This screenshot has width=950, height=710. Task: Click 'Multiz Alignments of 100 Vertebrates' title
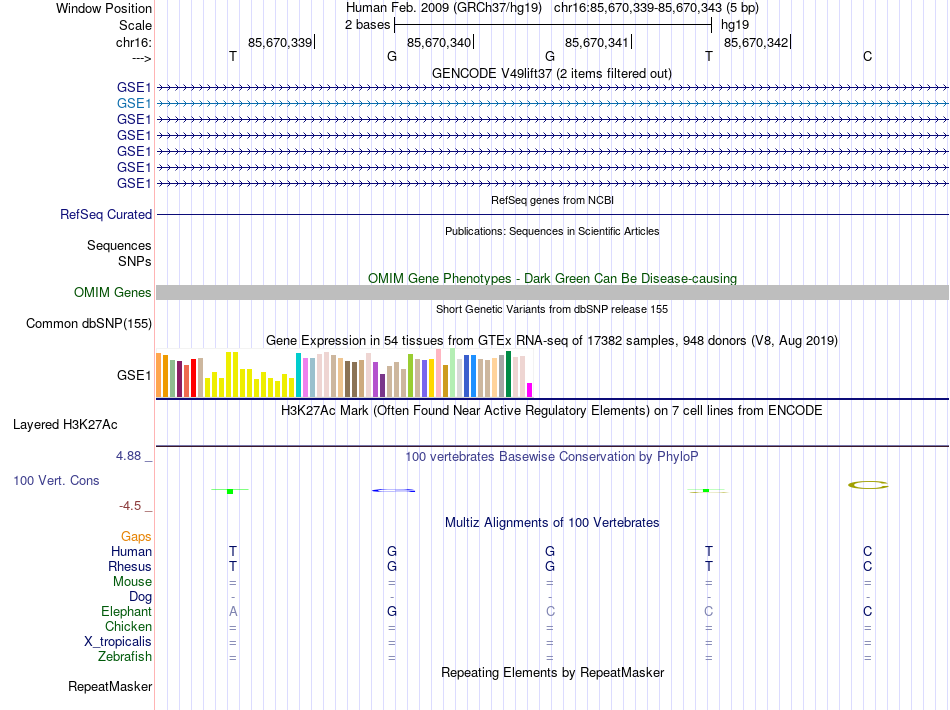[x=552, y=523]
